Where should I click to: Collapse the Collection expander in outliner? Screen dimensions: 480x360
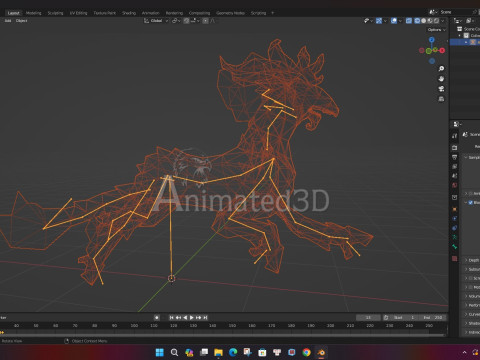(x=460, y=36)
